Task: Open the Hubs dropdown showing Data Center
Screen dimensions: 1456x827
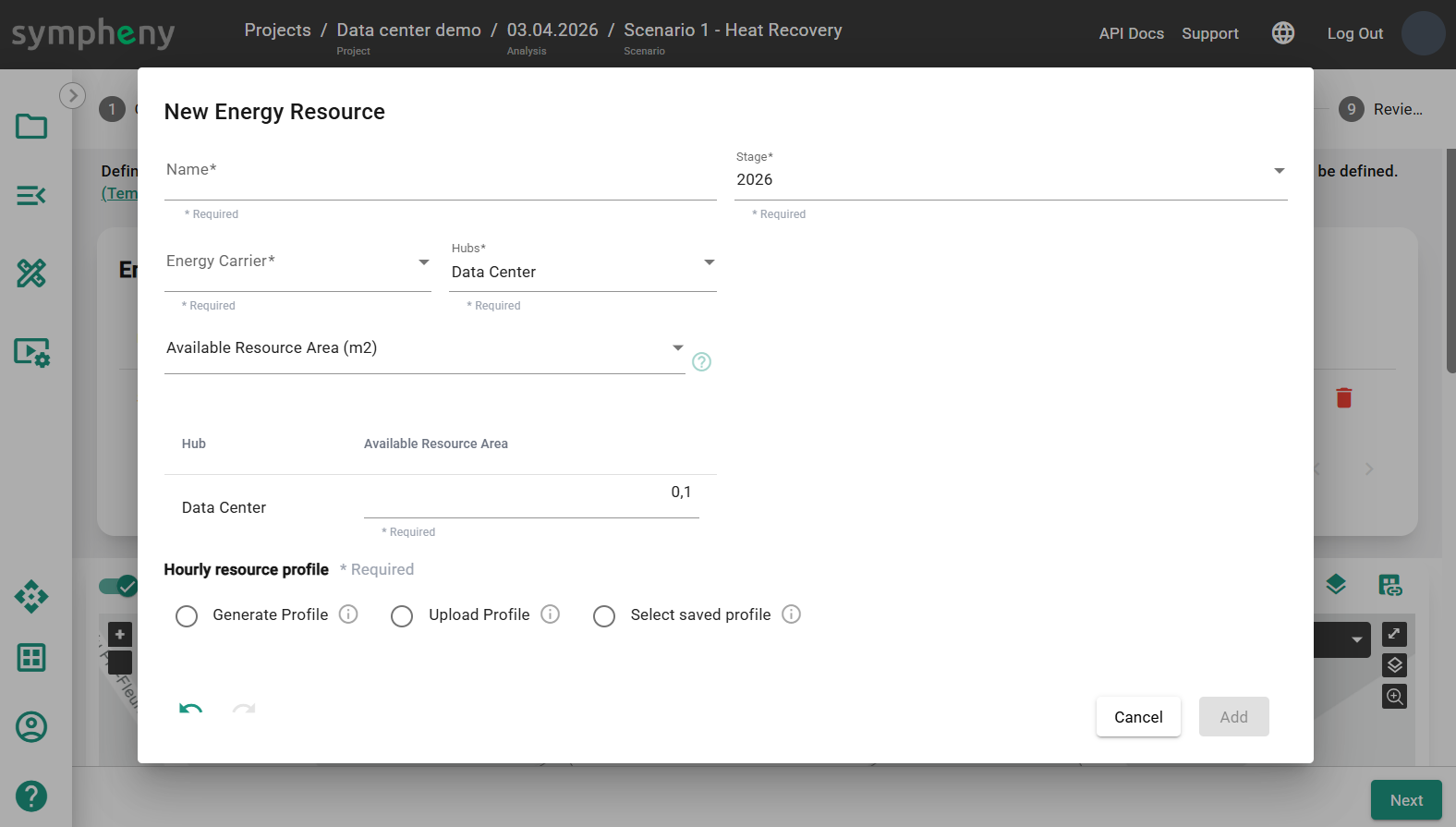Action: coord(583,265)
